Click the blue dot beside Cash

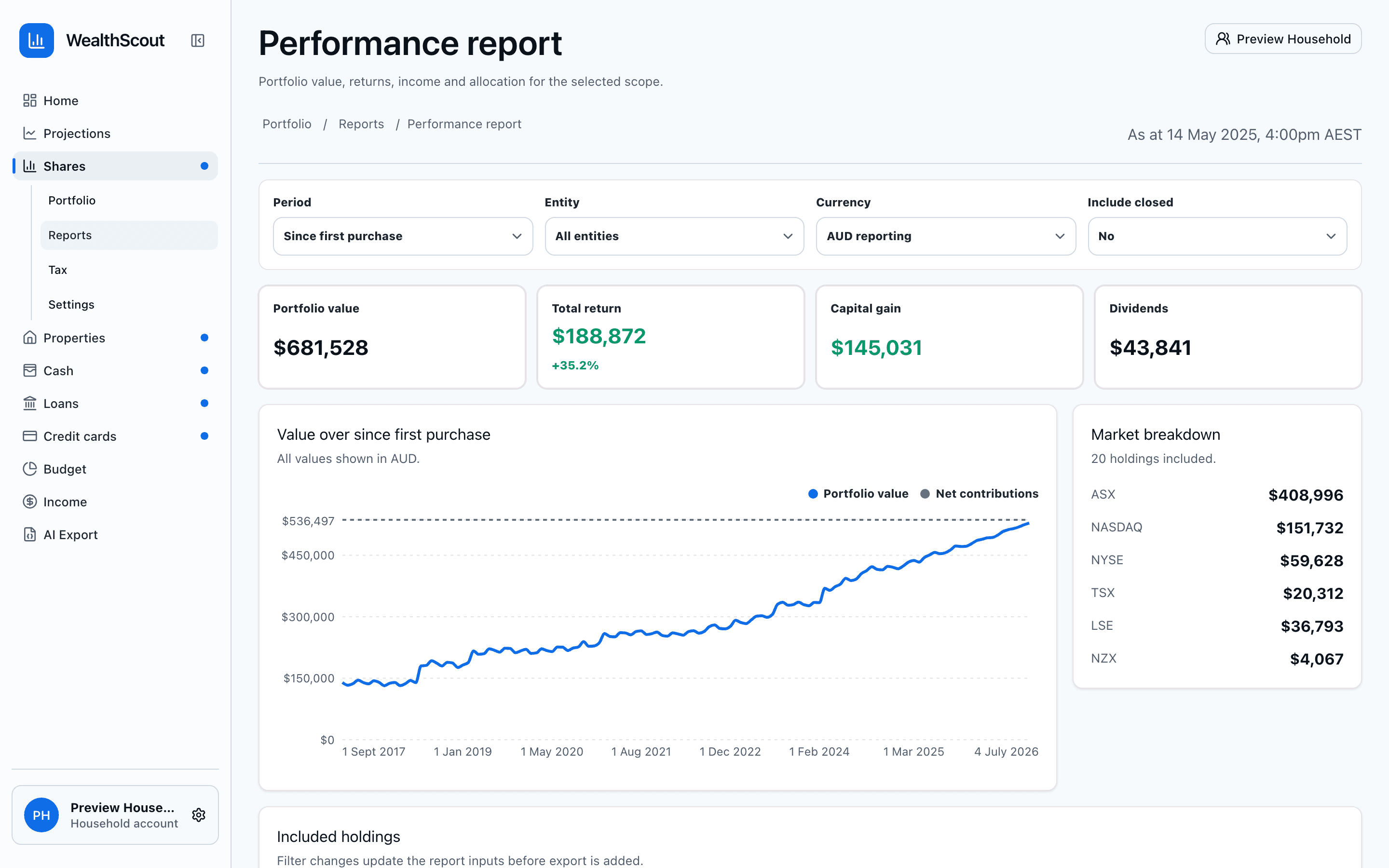pos(204,370)
